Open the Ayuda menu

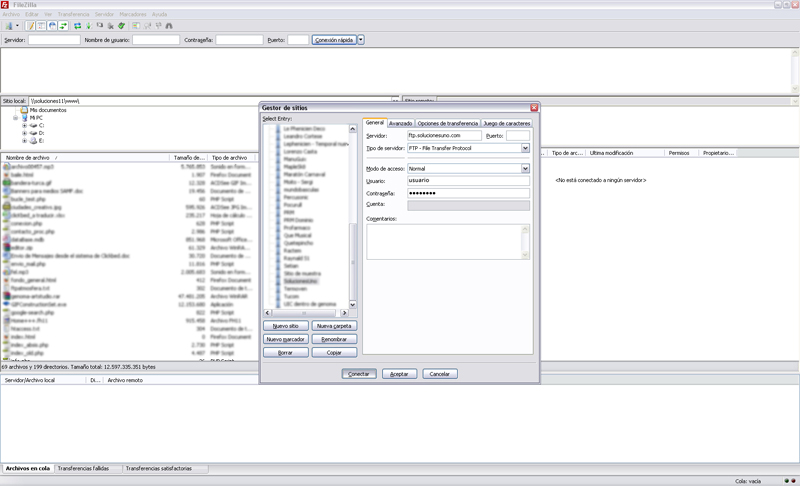click(159, 14)
